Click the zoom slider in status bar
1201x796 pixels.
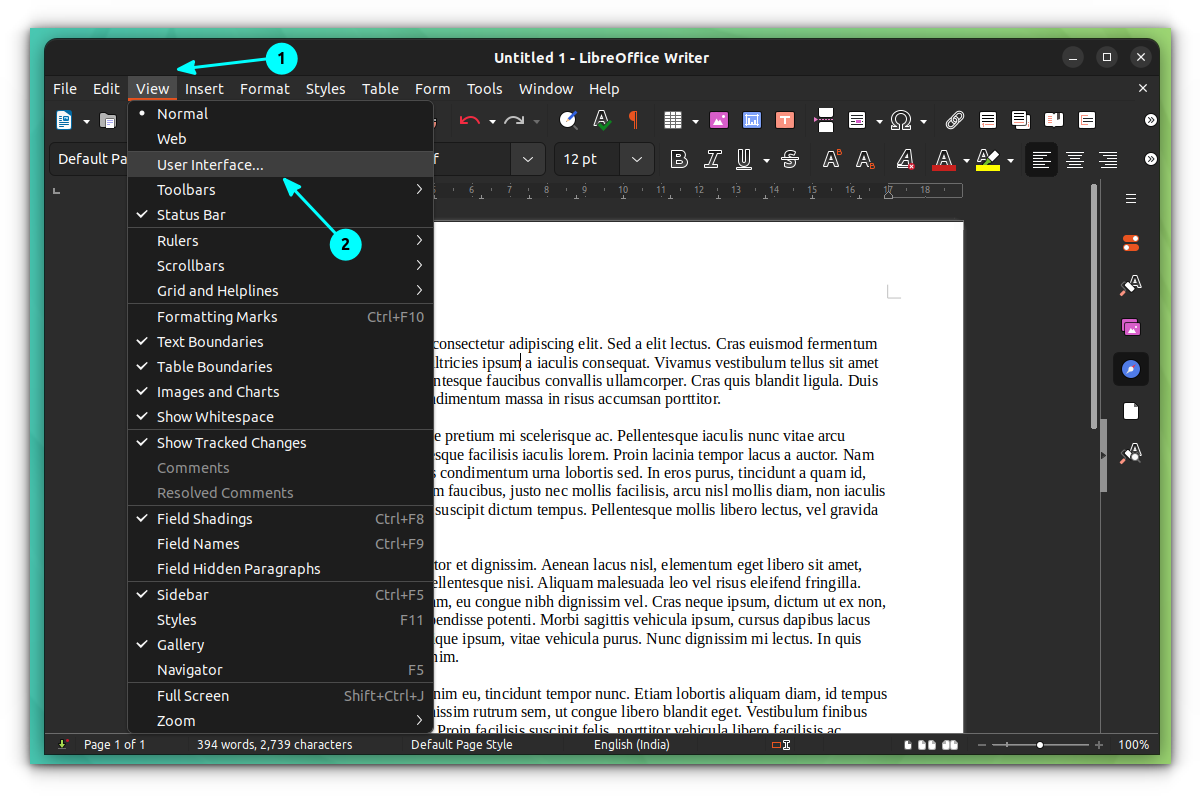click(1041, 745)
